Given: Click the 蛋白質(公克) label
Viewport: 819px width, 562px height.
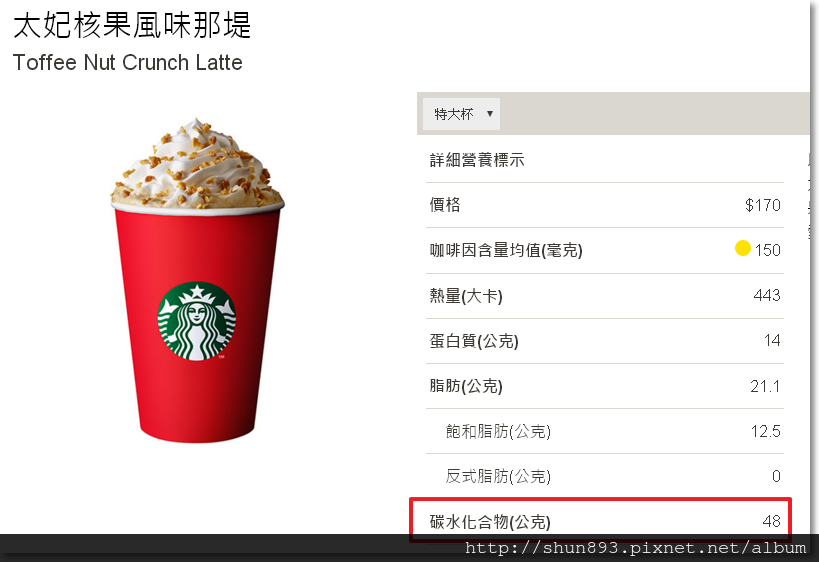Looking at the screenshot, I should [474, 341].
